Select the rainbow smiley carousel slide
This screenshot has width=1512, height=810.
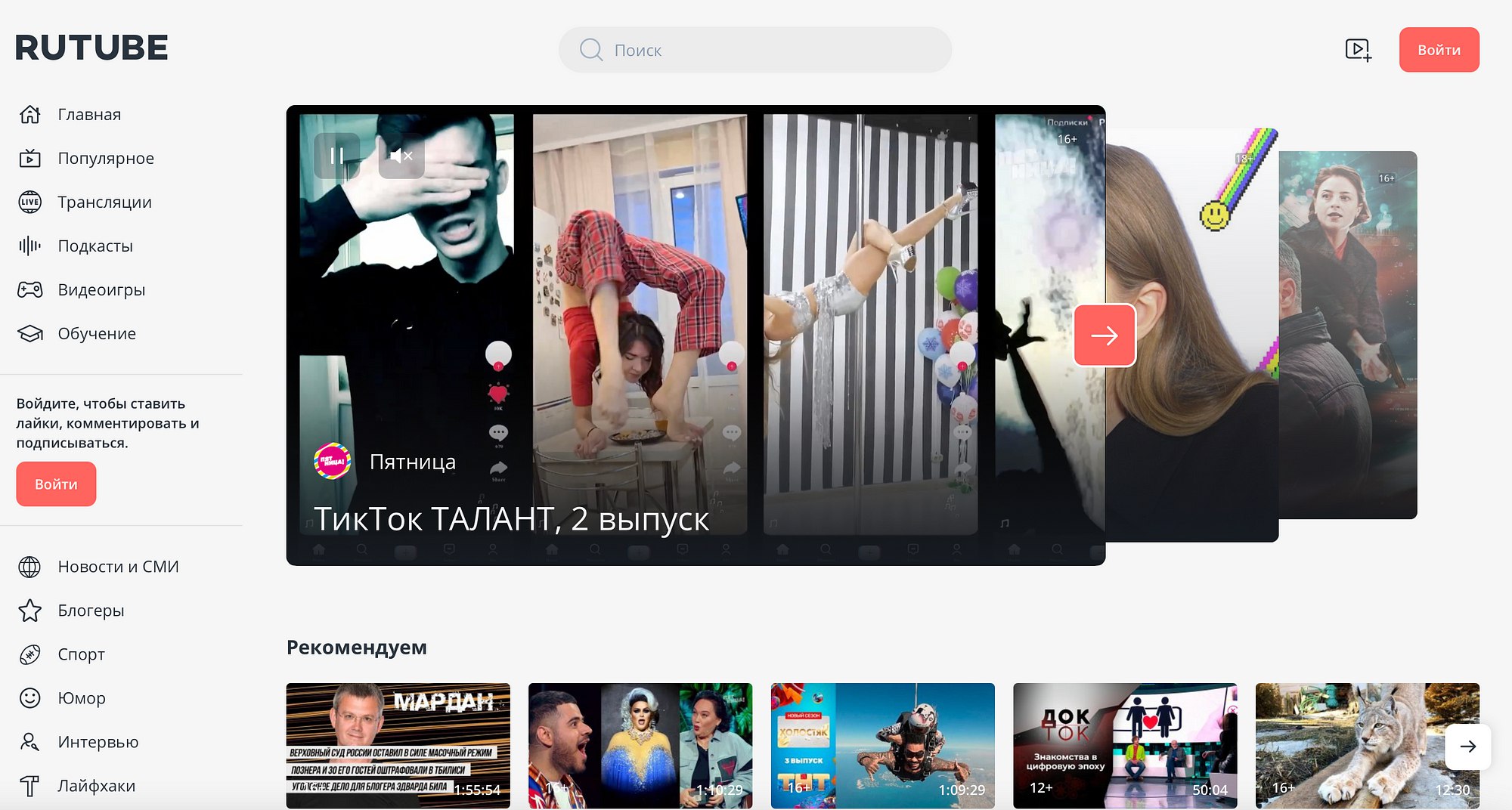1192,335
